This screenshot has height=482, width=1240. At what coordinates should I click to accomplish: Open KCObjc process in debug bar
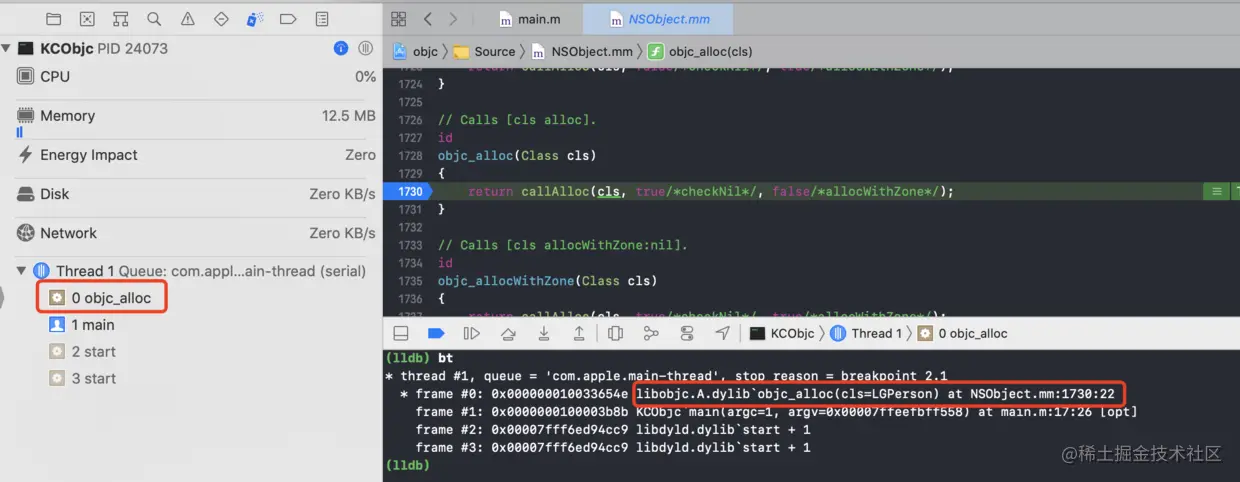point(781,333)
